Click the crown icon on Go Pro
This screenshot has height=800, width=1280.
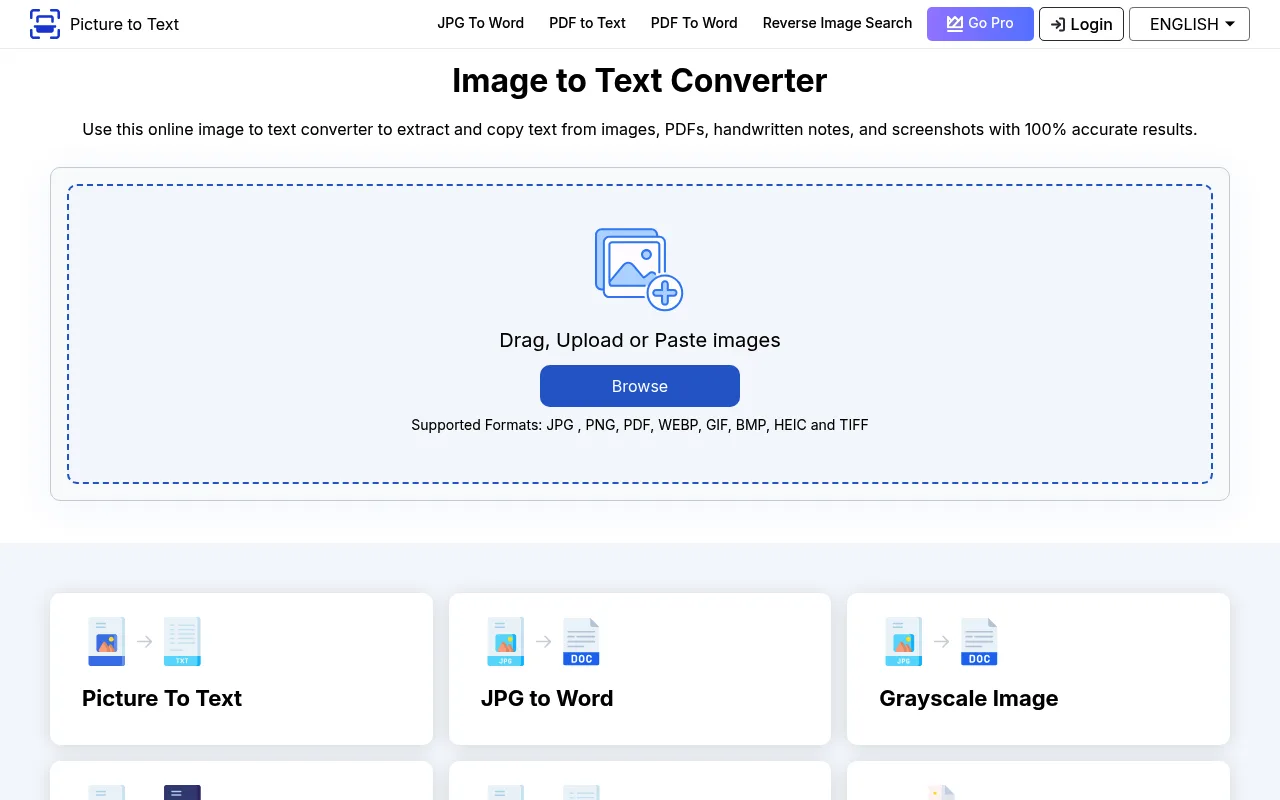tap(955, 23)
